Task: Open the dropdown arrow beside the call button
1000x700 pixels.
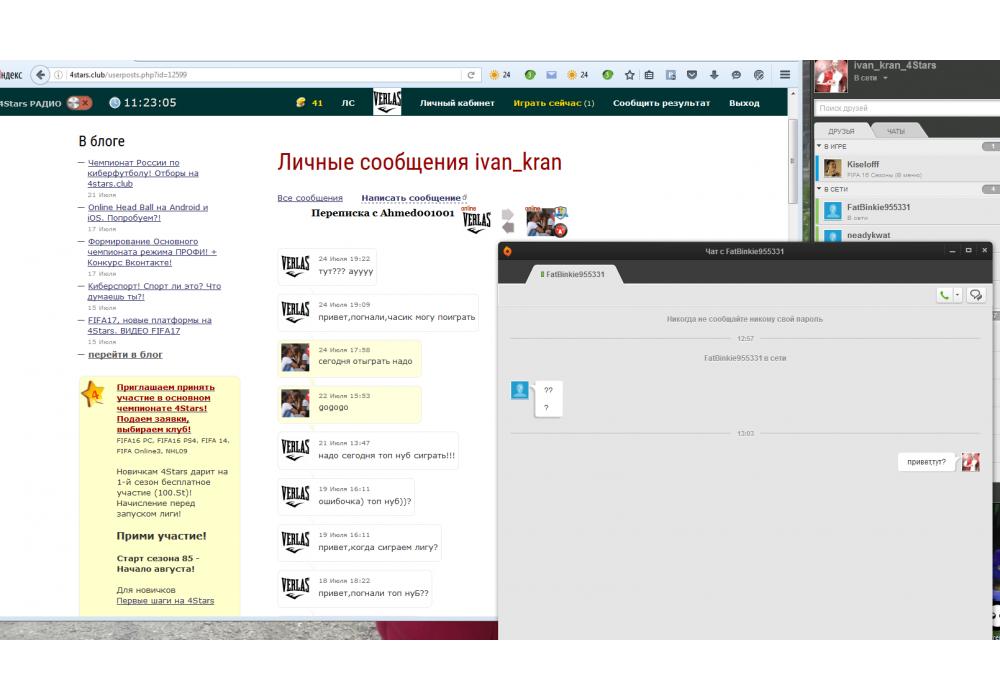Action: [958, 295]
